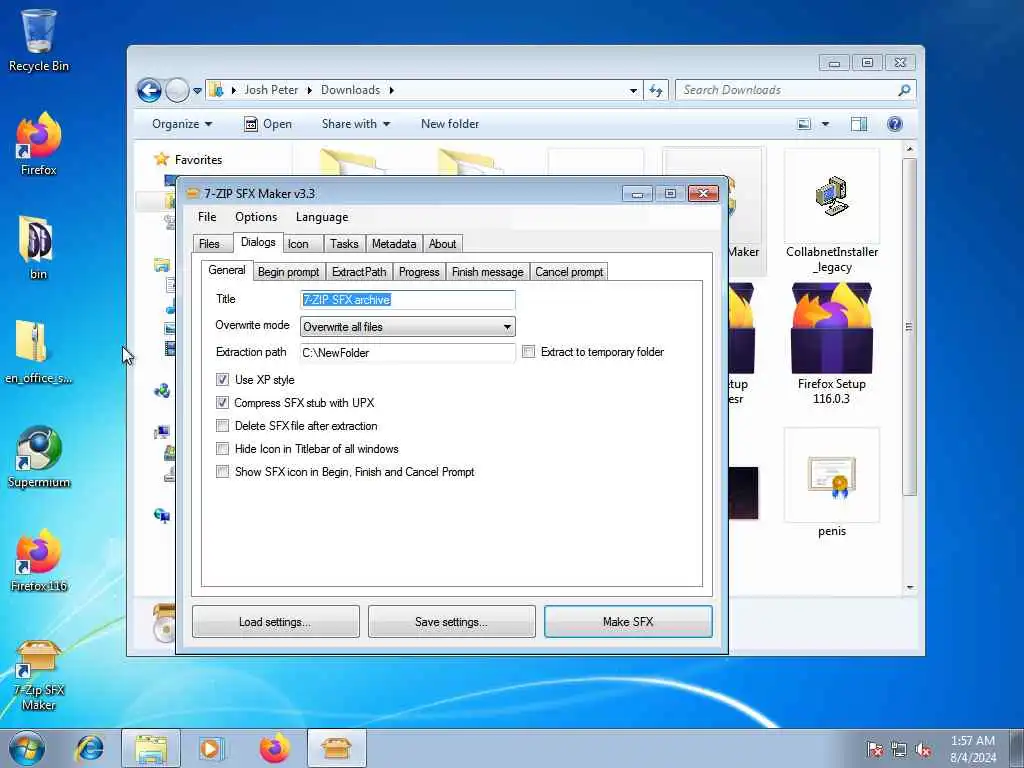Toggle the Explorer preview pane button
The image size is (1024, 768).
[859, 124]
